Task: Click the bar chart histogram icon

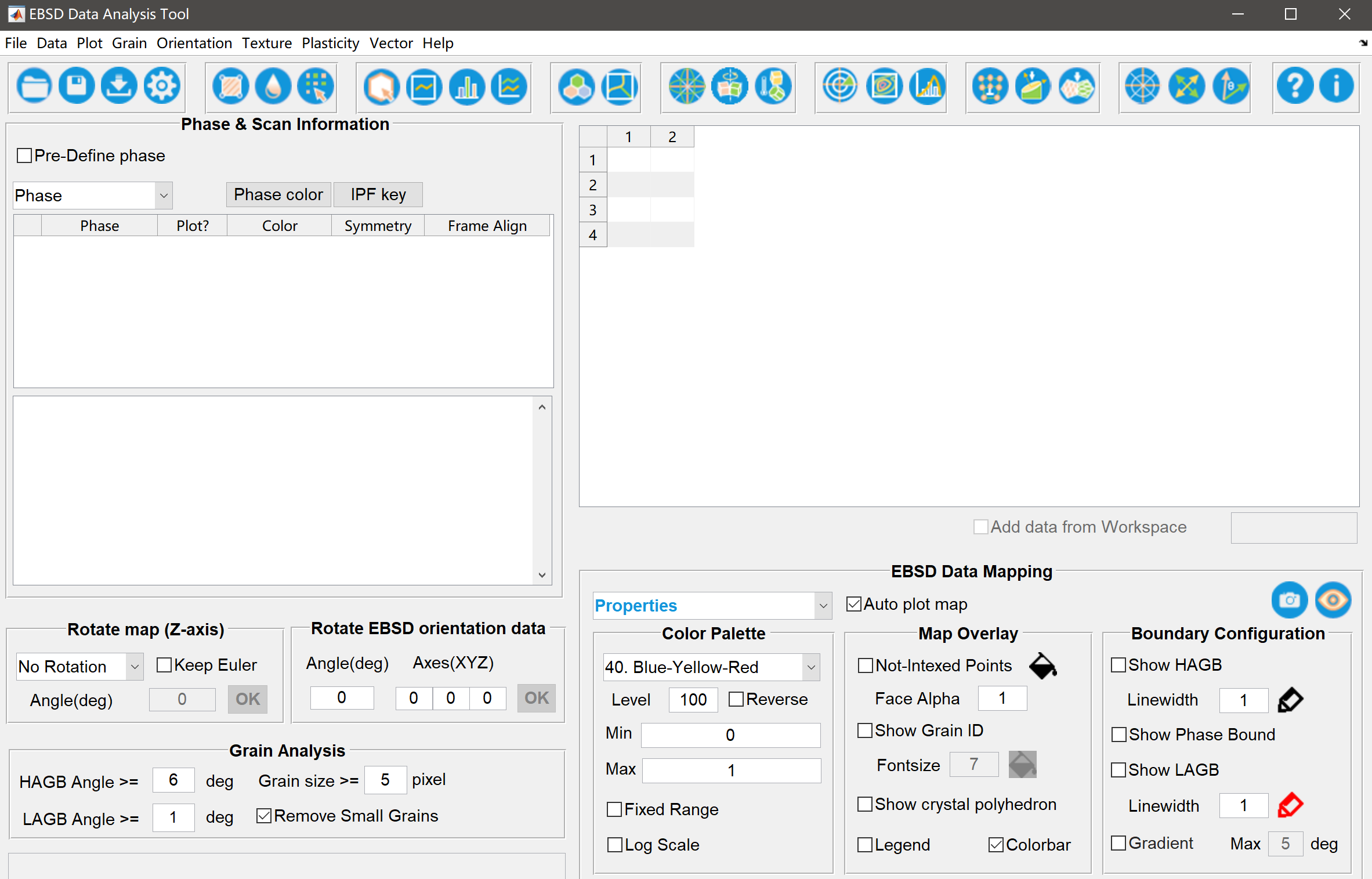Action: [467, 86]
